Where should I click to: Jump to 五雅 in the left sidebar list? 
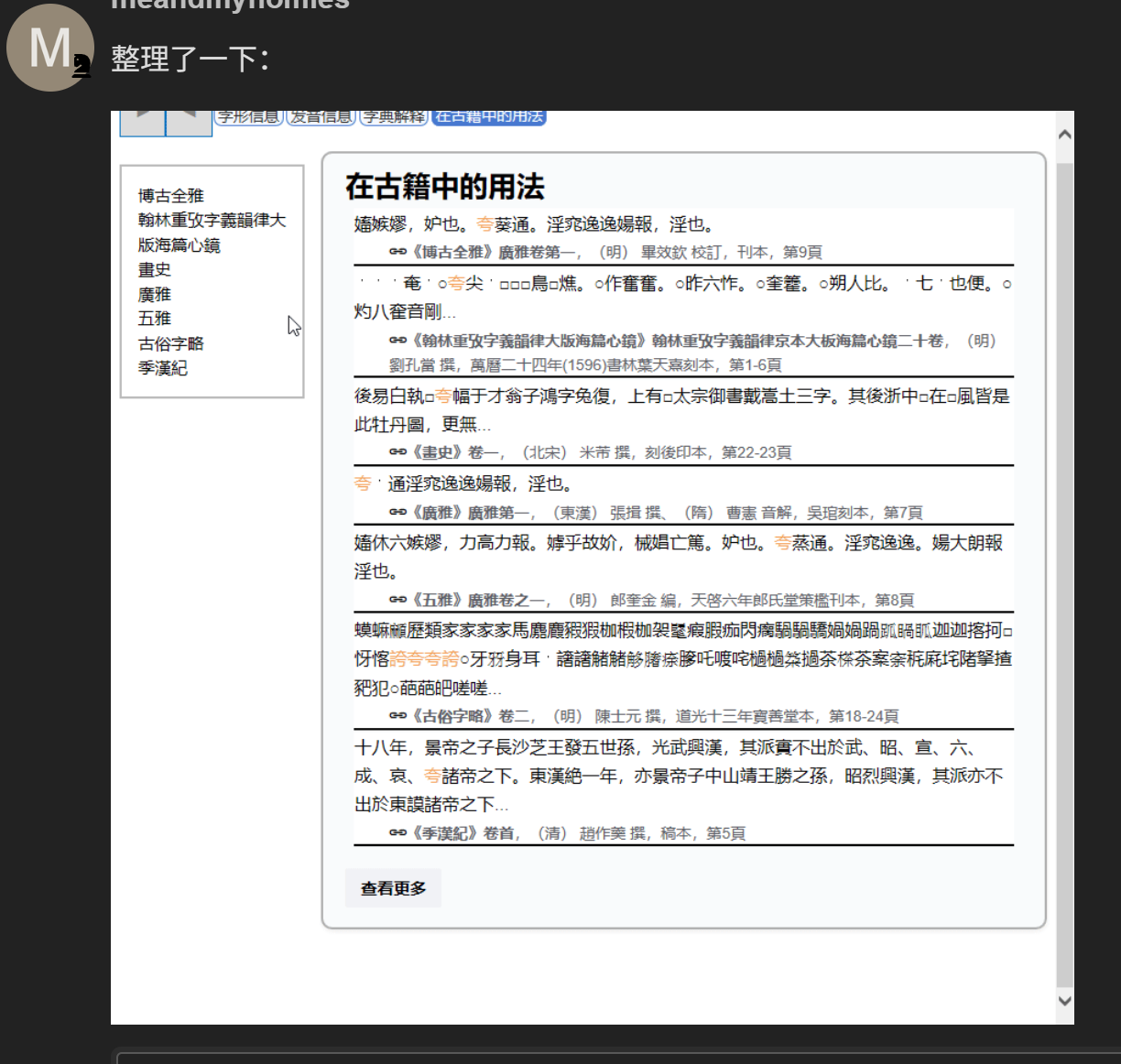155,319
